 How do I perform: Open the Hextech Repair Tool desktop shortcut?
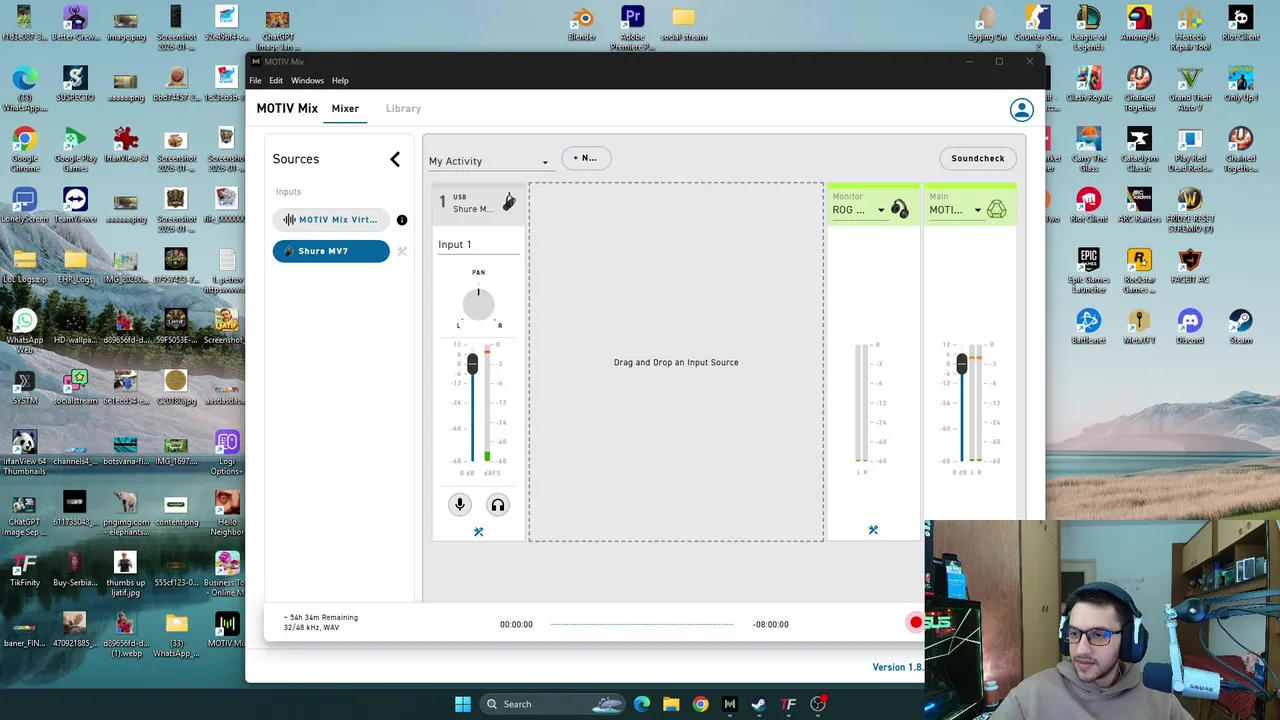[1190, 28]
